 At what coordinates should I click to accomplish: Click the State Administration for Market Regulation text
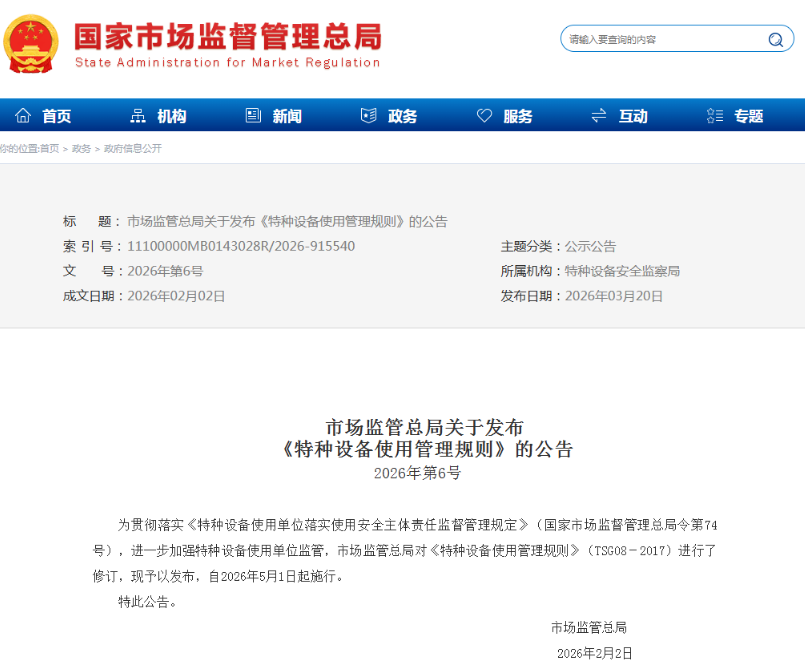227,63
